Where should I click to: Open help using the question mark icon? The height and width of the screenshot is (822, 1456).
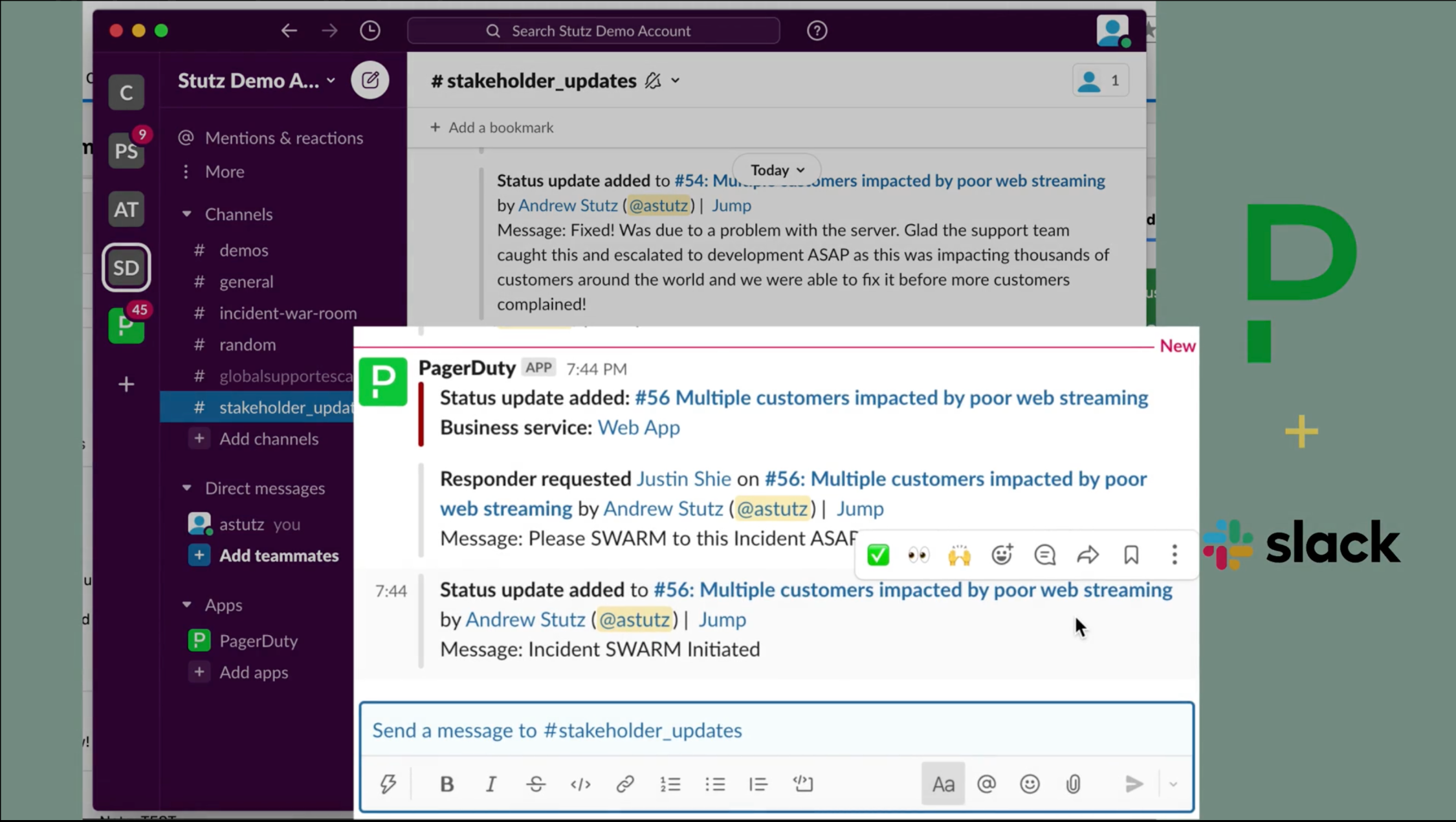point(817,30)
